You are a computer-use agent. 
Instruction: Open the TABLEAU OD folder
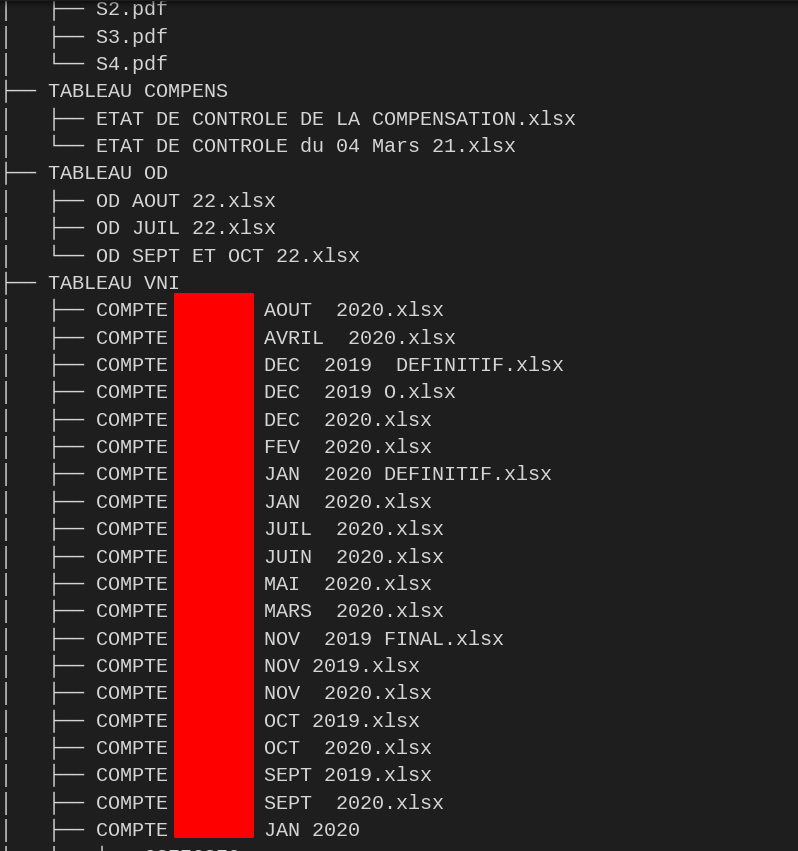(x=107, y=173)
